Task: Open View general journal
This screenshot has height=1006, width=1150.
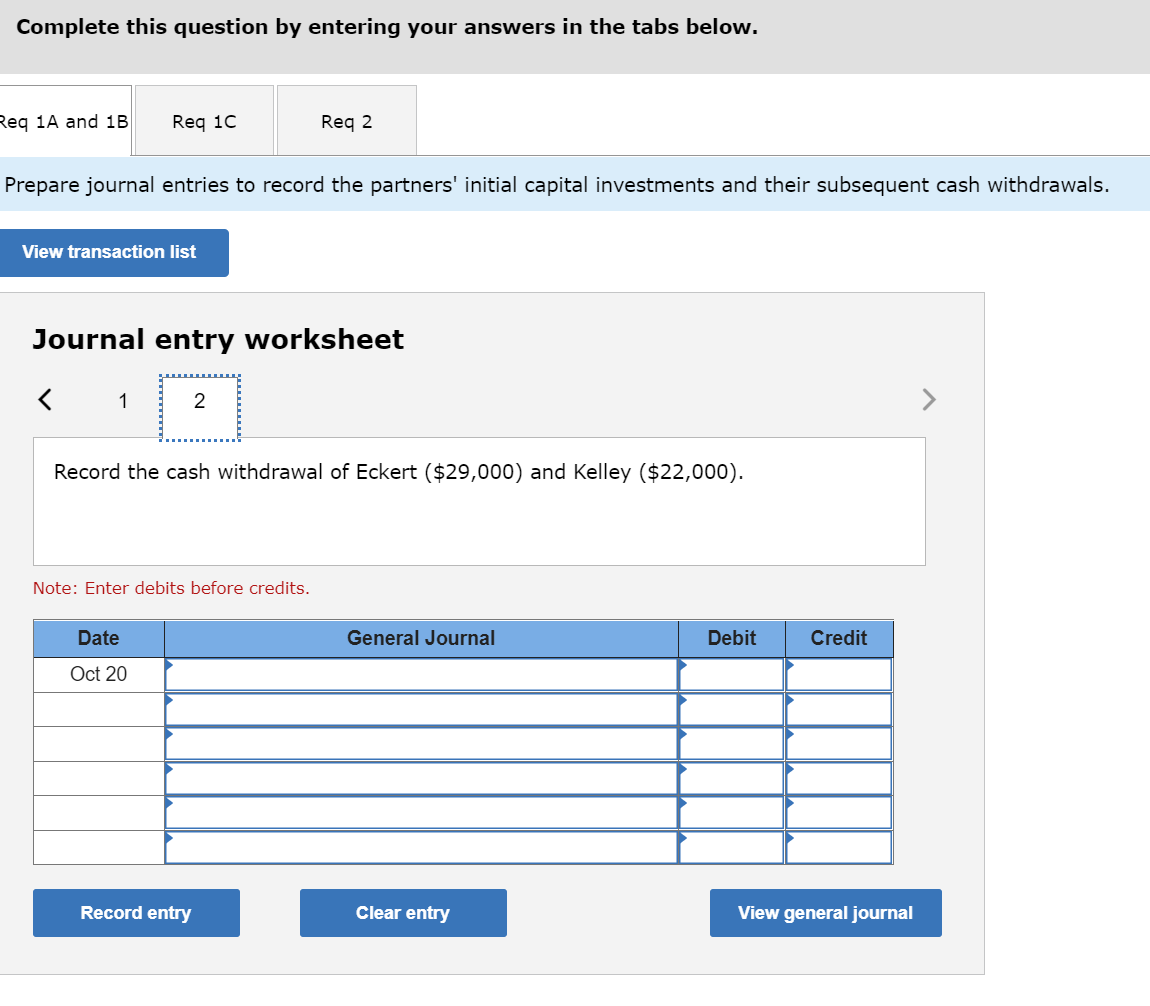Action: pyautogui.click(x=825, y=912)
